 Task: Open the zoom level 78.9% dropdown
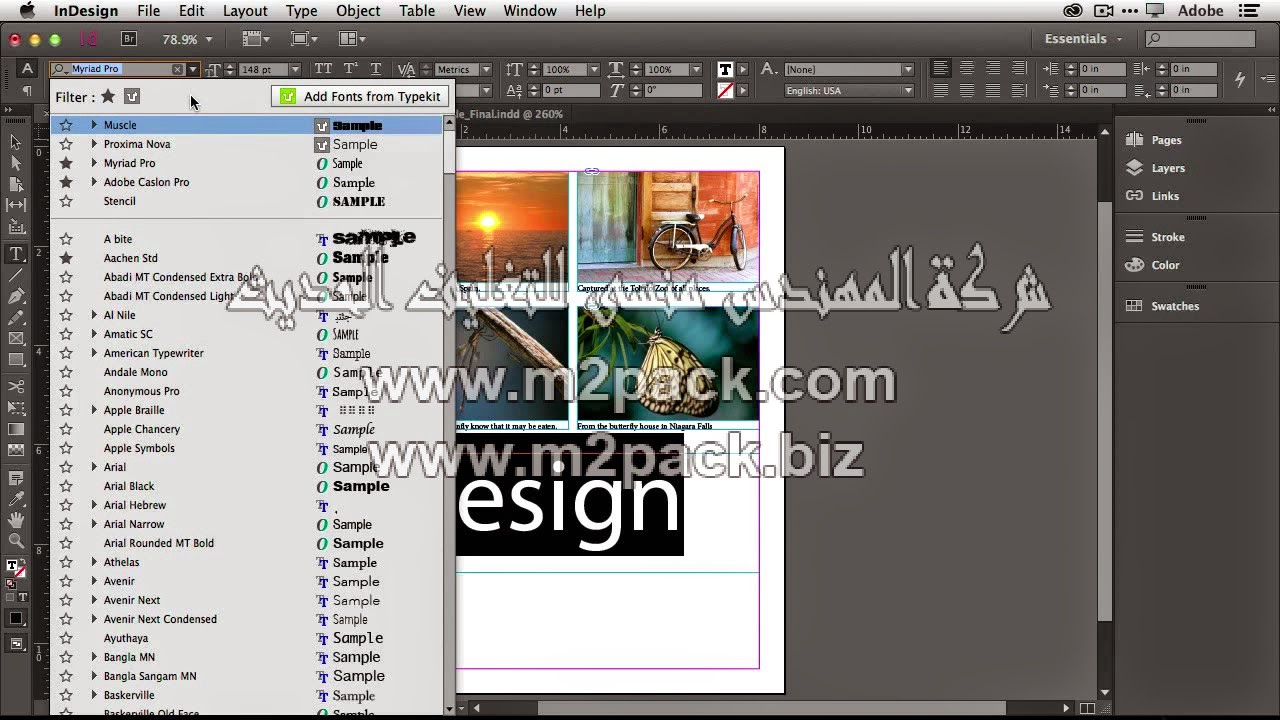coord(208,39)
